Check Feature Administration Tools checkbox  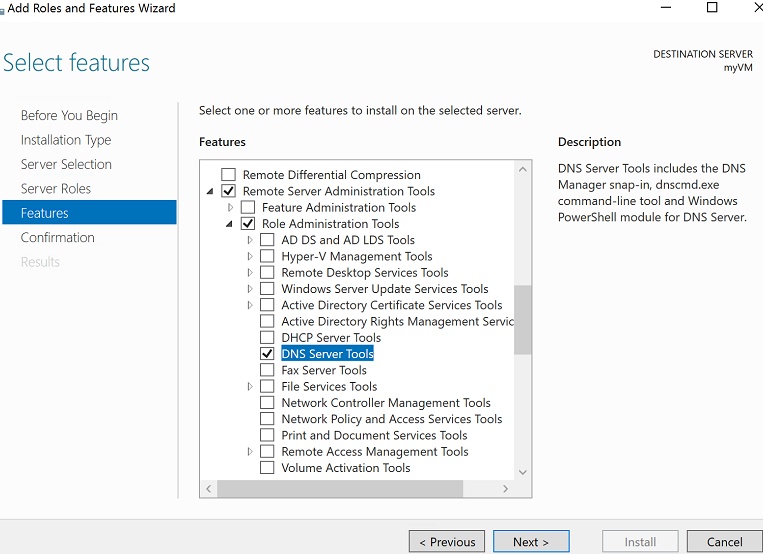coord(248,207)
